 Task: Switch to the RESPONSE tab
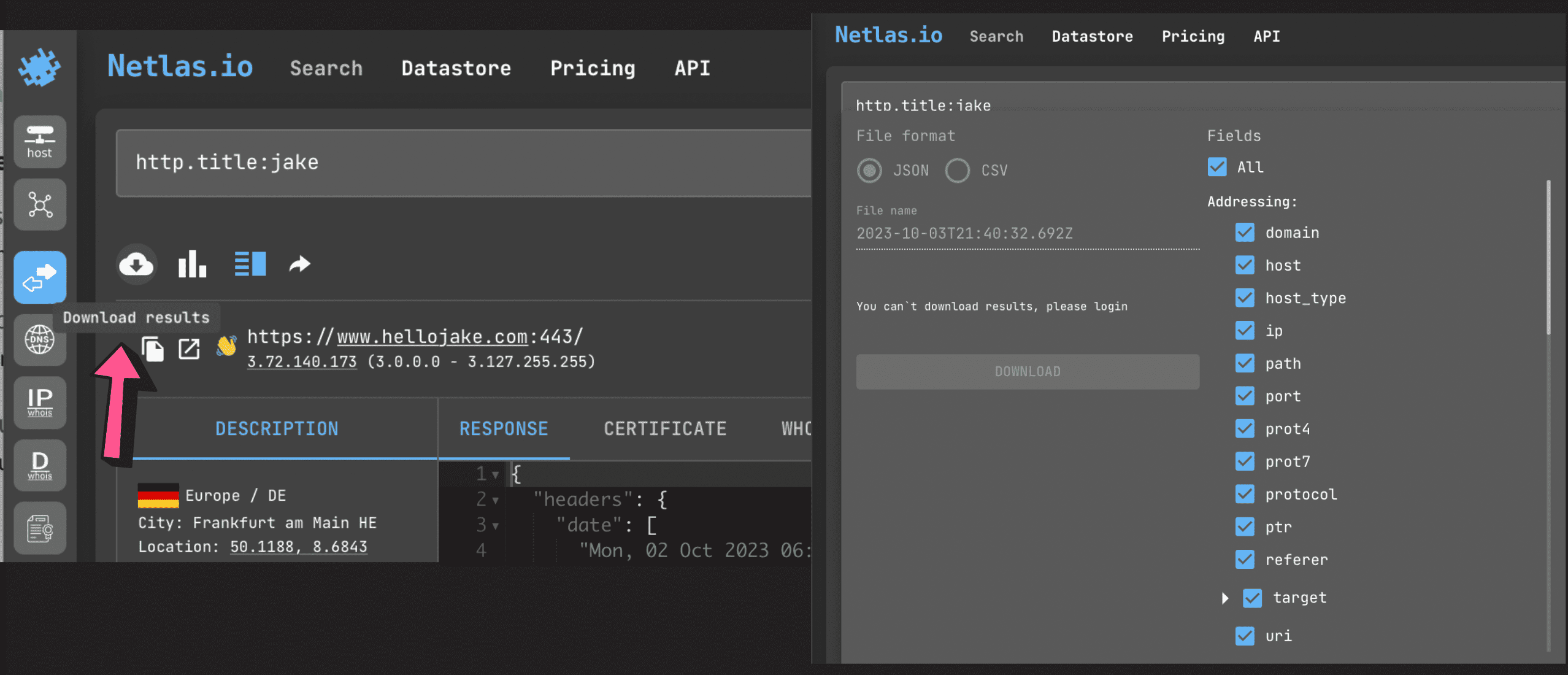coord(502,429)
